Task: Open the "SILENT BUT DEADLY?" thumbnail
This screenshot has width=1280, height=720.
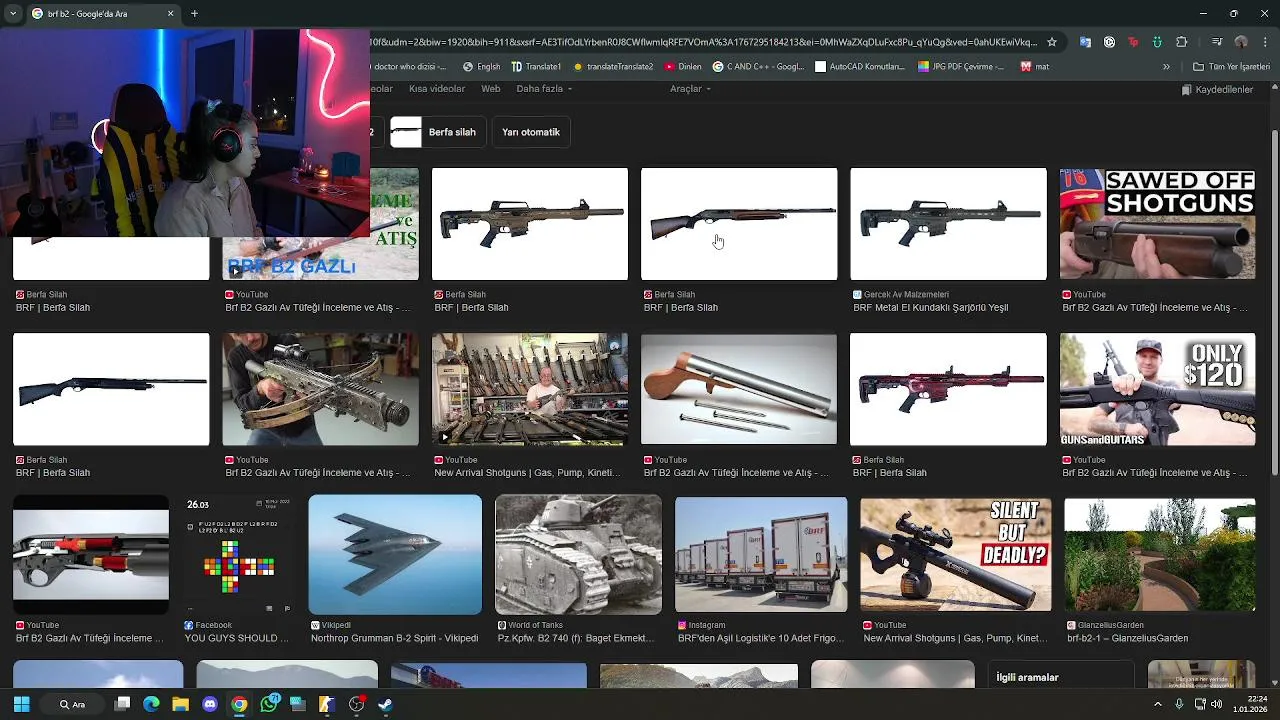Action: point(955,554)
